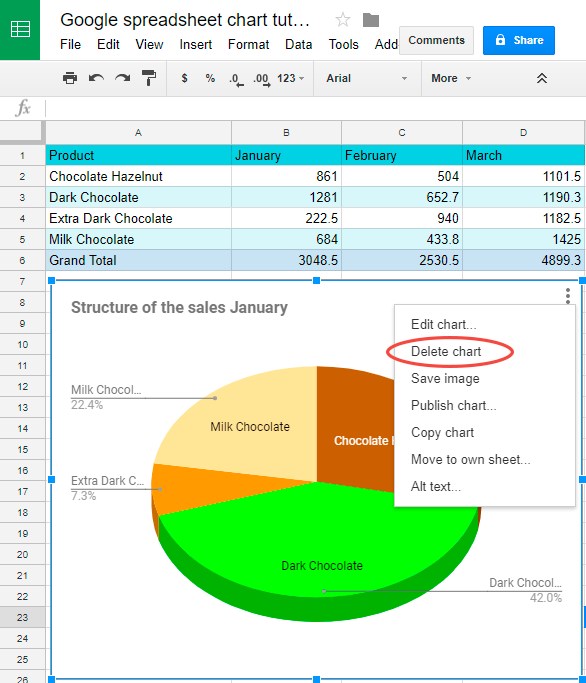Click the Grand Total cell
The width and height of the screenshot is (586, 683).
coord(139,260)
